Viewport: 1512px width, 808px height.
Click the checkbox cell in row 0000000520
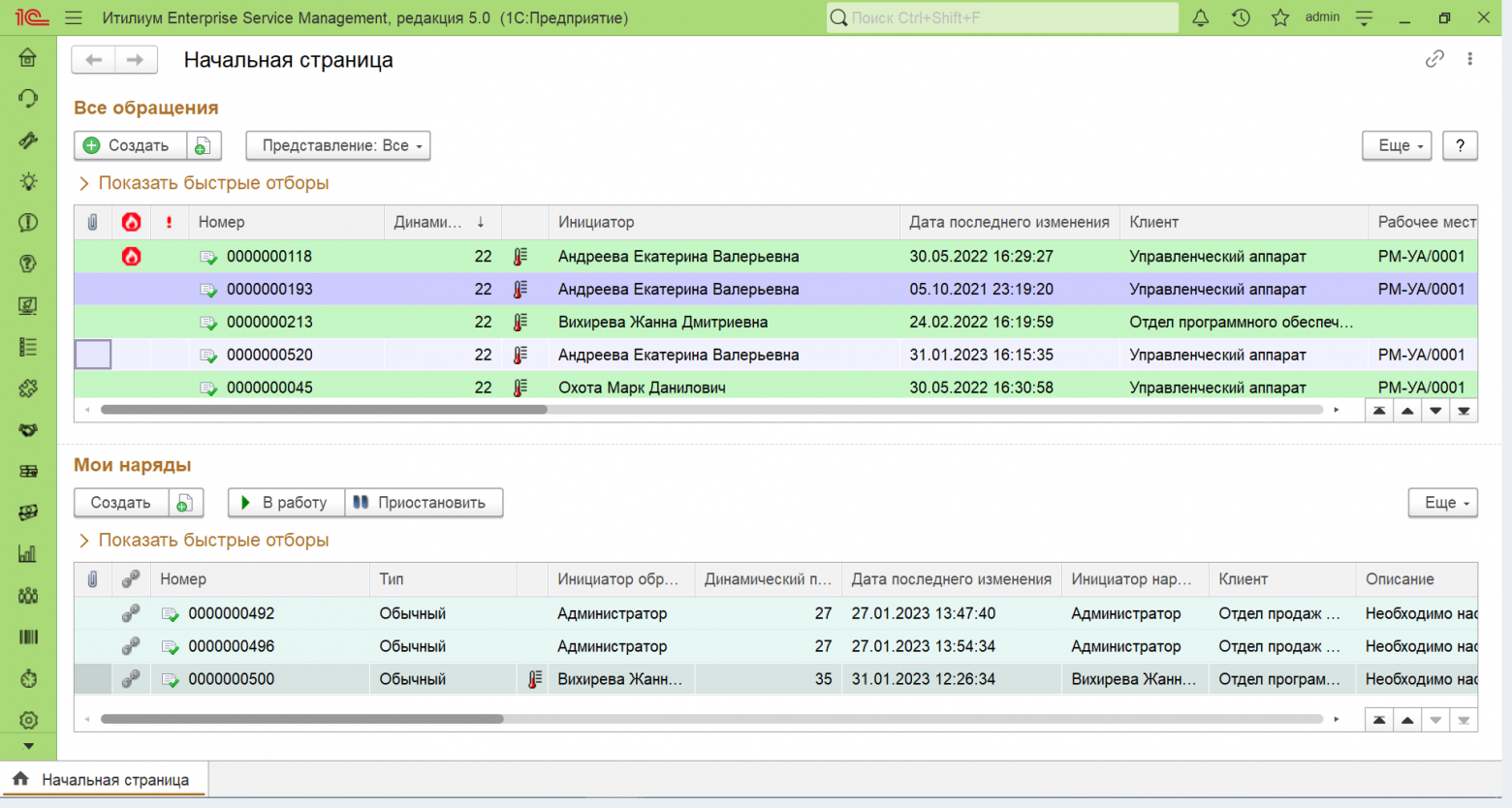pyautogui.click(x=93, y=355)
